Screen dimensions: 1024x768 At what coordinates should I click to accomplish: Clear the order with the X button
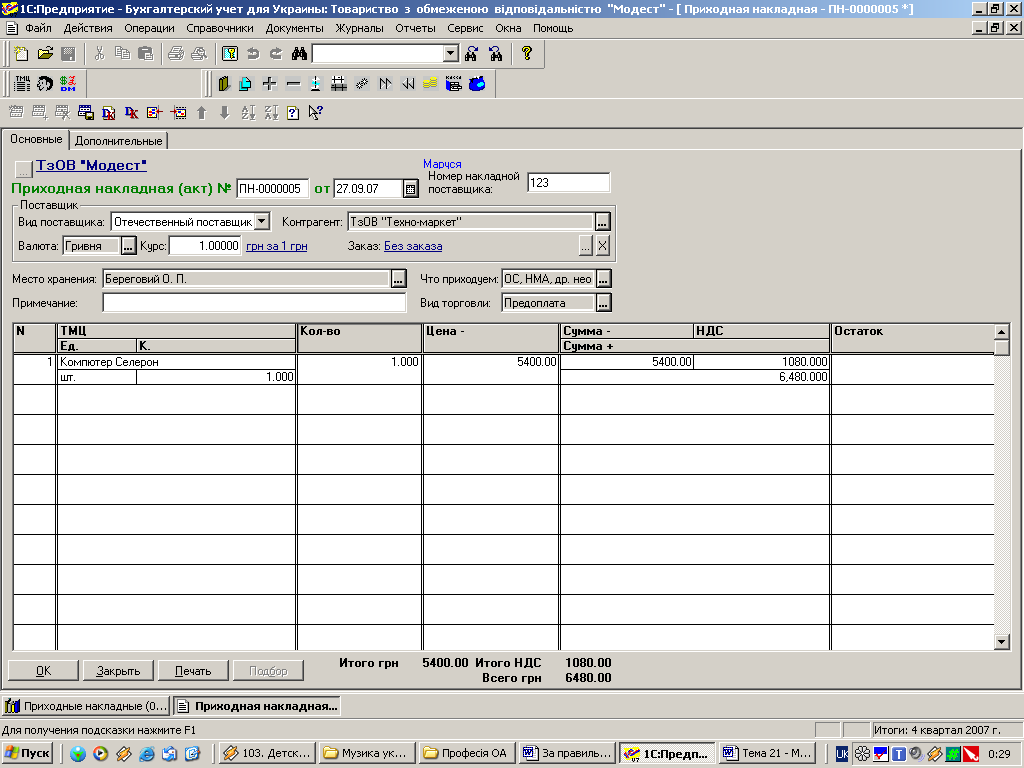(x=603, y=246)
